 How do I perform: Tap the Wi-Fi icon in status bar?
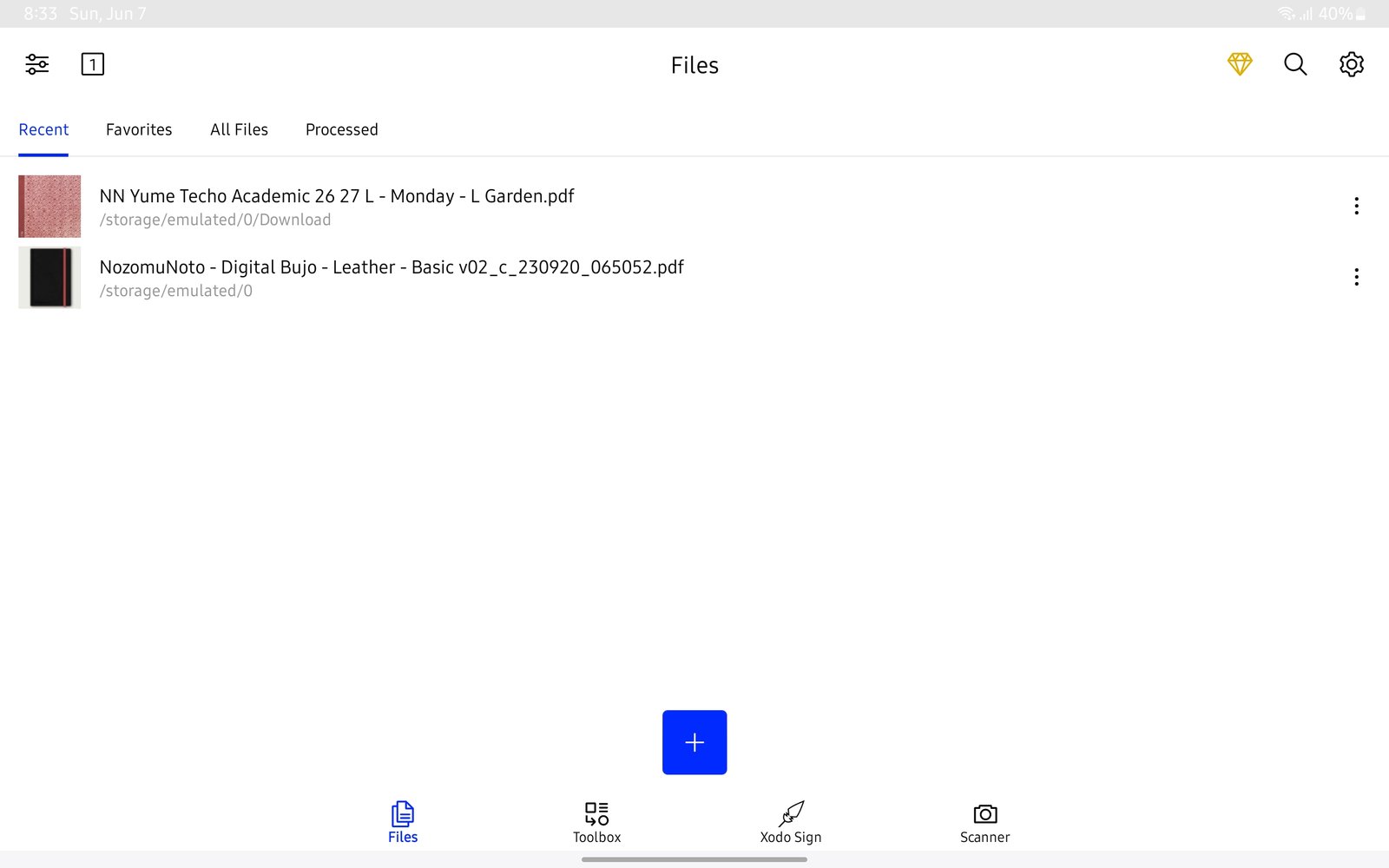[1286, 14]
